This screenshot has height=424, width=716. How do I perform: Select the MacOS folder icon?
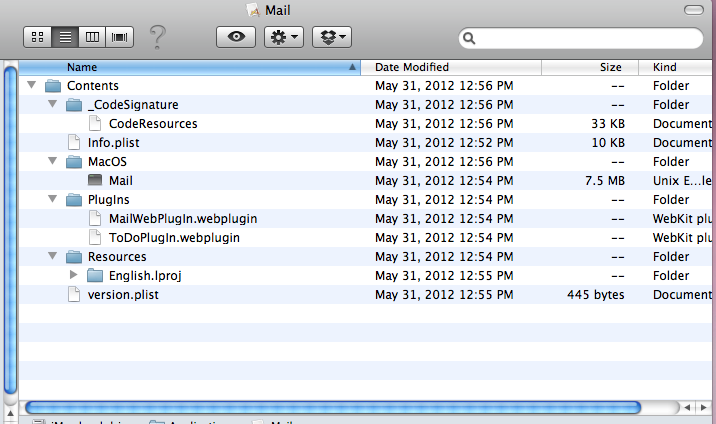pyautogui.click(x=74, y=162)
